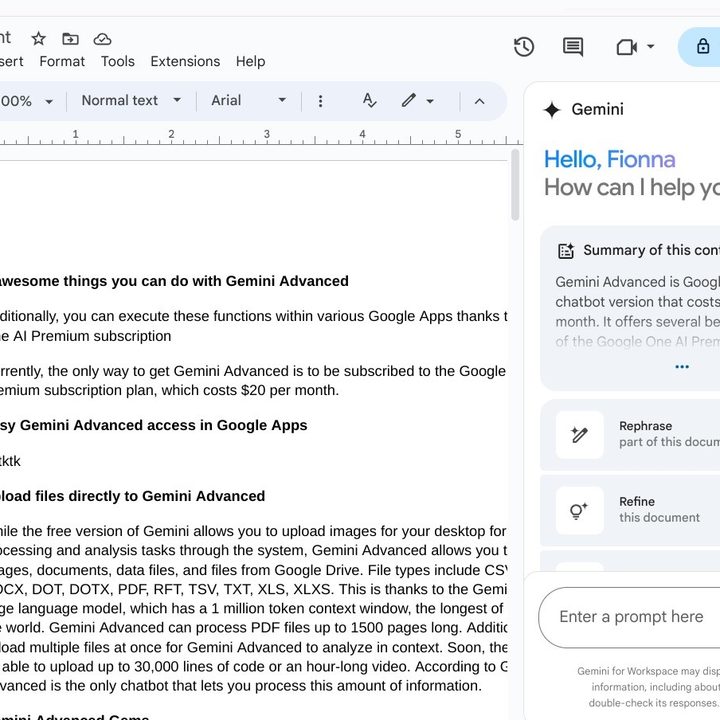
Task: Open the Arial font dropdown
Action: 248,101
